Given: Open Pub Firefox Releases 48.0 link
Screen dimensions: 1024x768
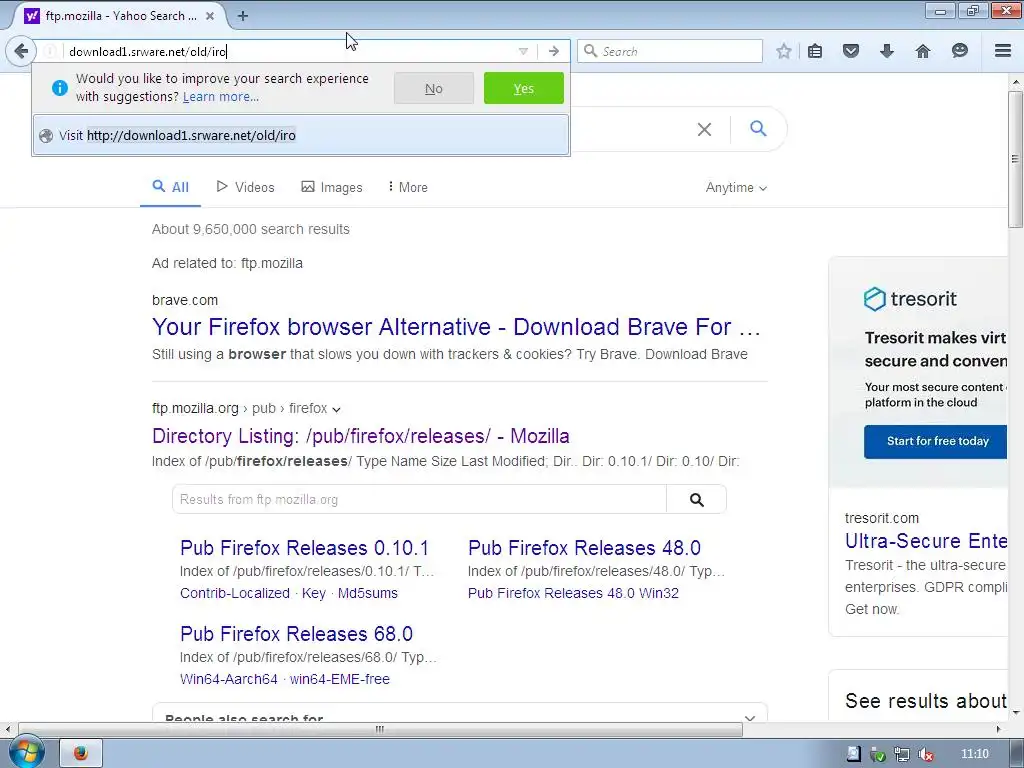Looking at the screenshot, I should point(584,548).
